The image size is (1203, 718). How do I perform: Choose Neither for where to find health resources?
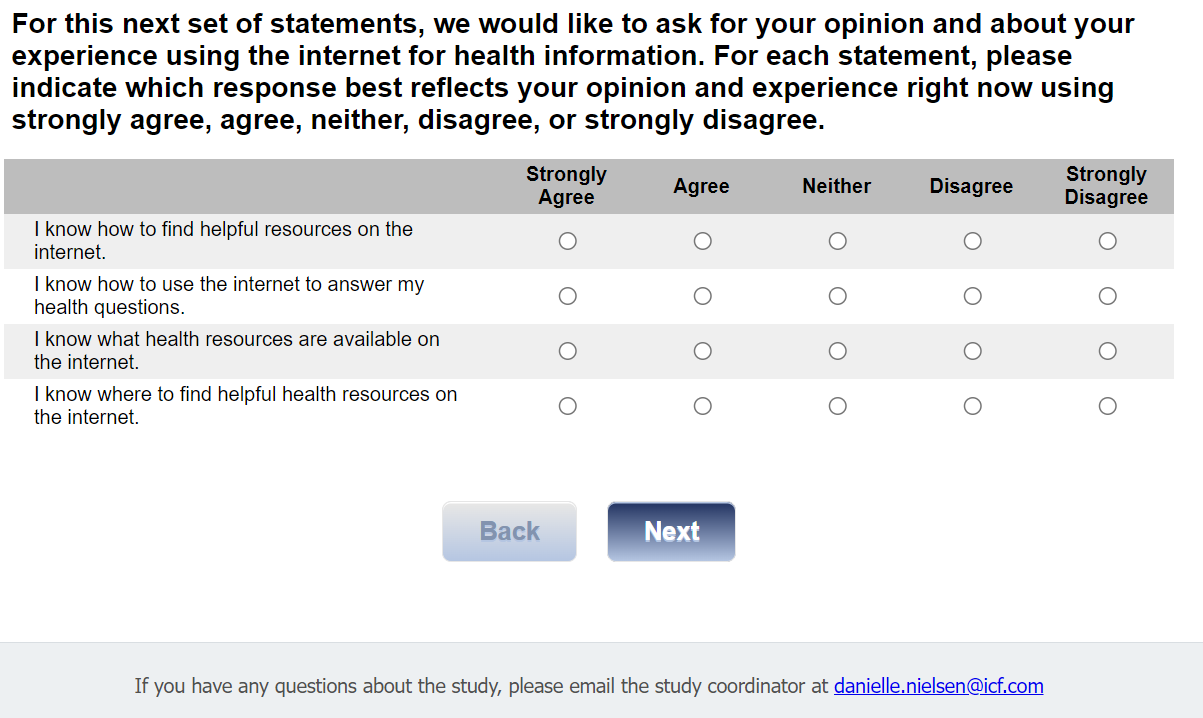pyautogui.click(x=838, y=406)
